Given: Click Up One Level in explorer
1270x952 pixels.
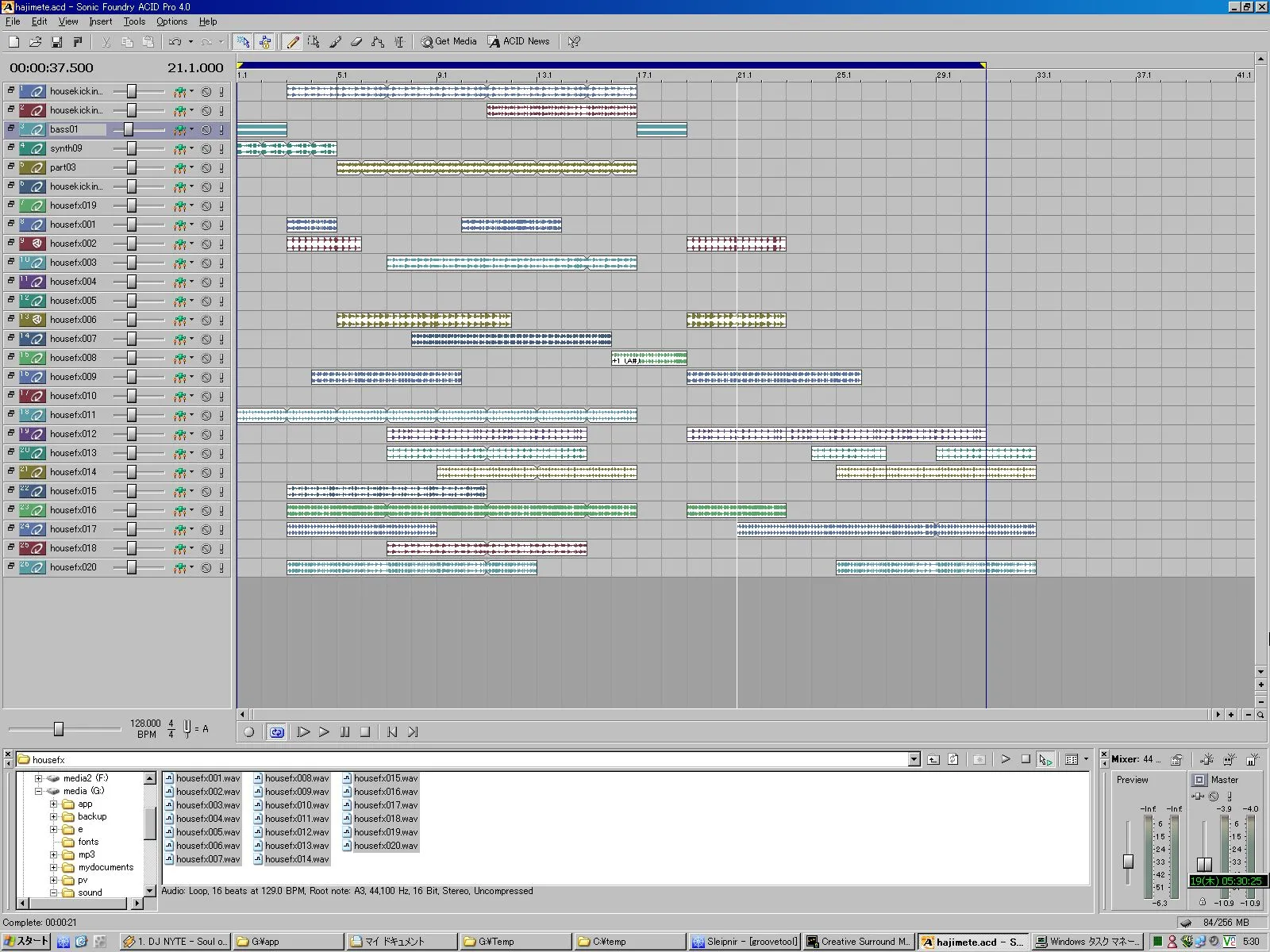Looking at the screenshot, I should (x=933, y=759).
